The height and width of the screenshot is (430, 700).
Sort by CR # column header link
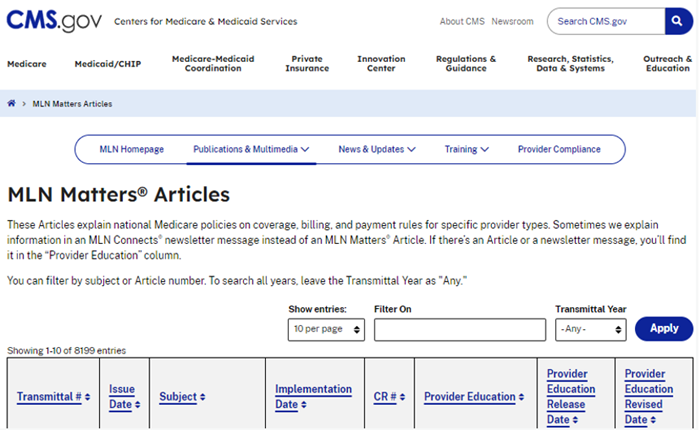click(x=385, y=397)
